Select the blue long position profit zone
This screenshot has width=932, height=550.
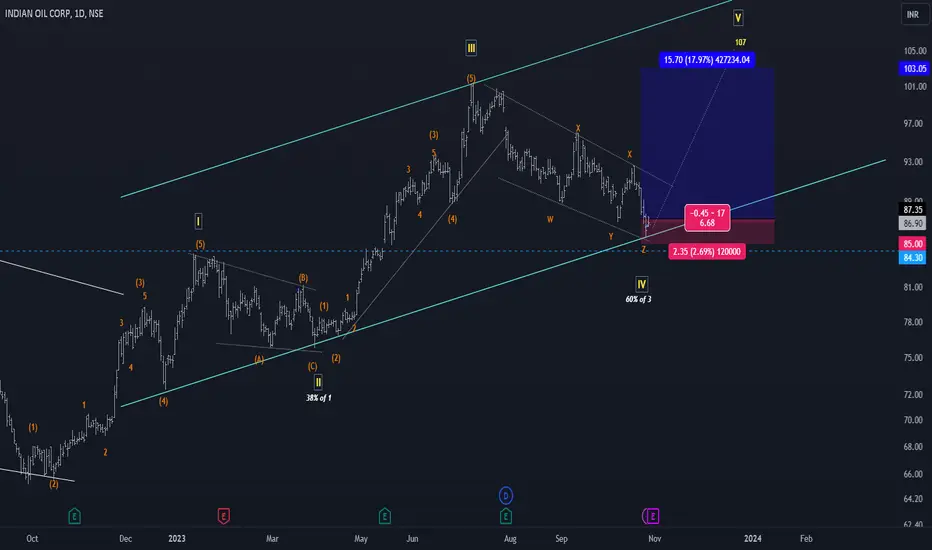[x=707, y=143]
